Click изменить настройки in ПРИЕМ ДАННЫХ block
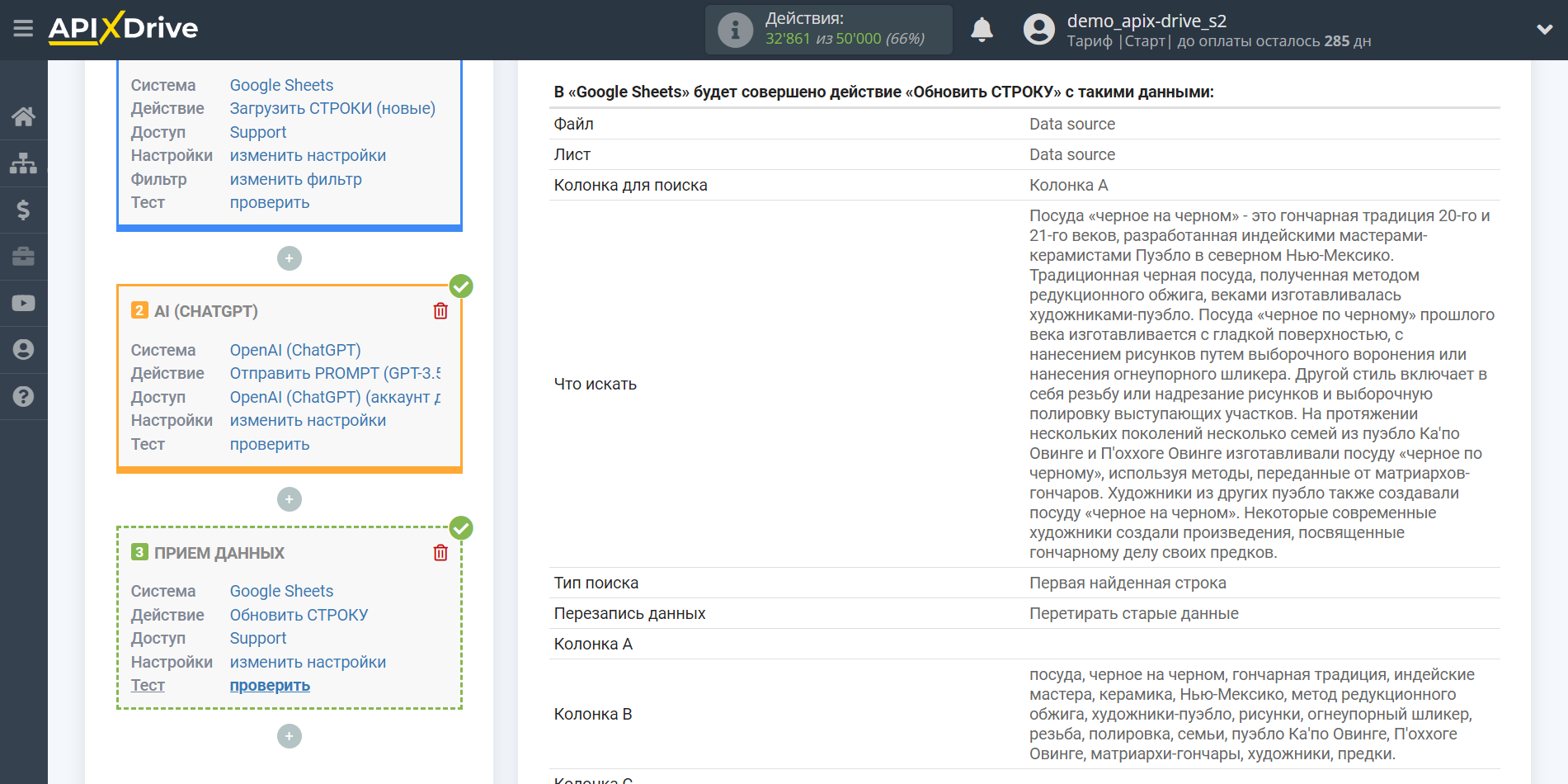1568x784 pixels. (x=308, y=662)
